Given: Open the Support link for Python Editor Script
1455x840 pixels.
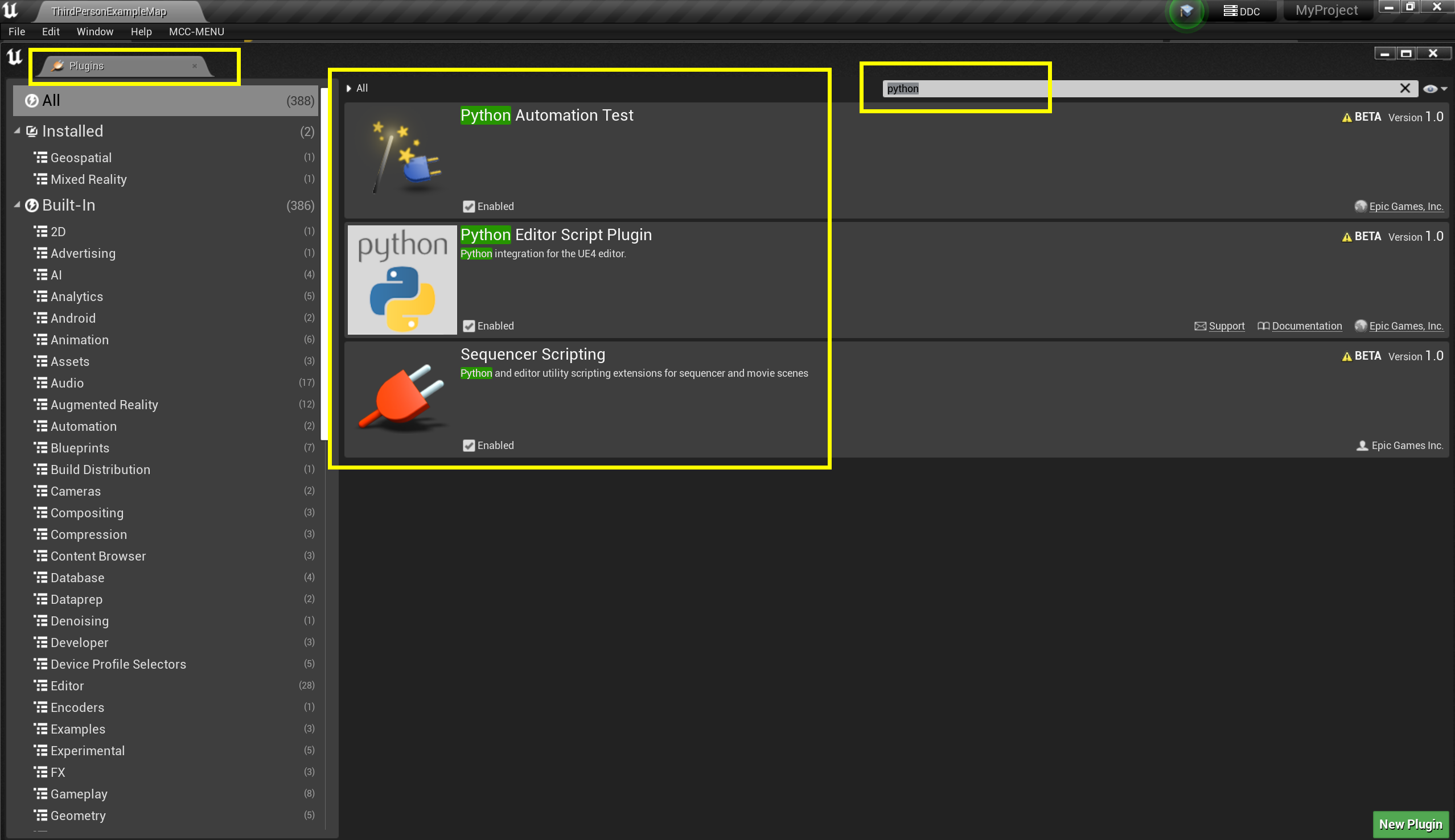Looking at the screenshot, I should coord(1227,326).
